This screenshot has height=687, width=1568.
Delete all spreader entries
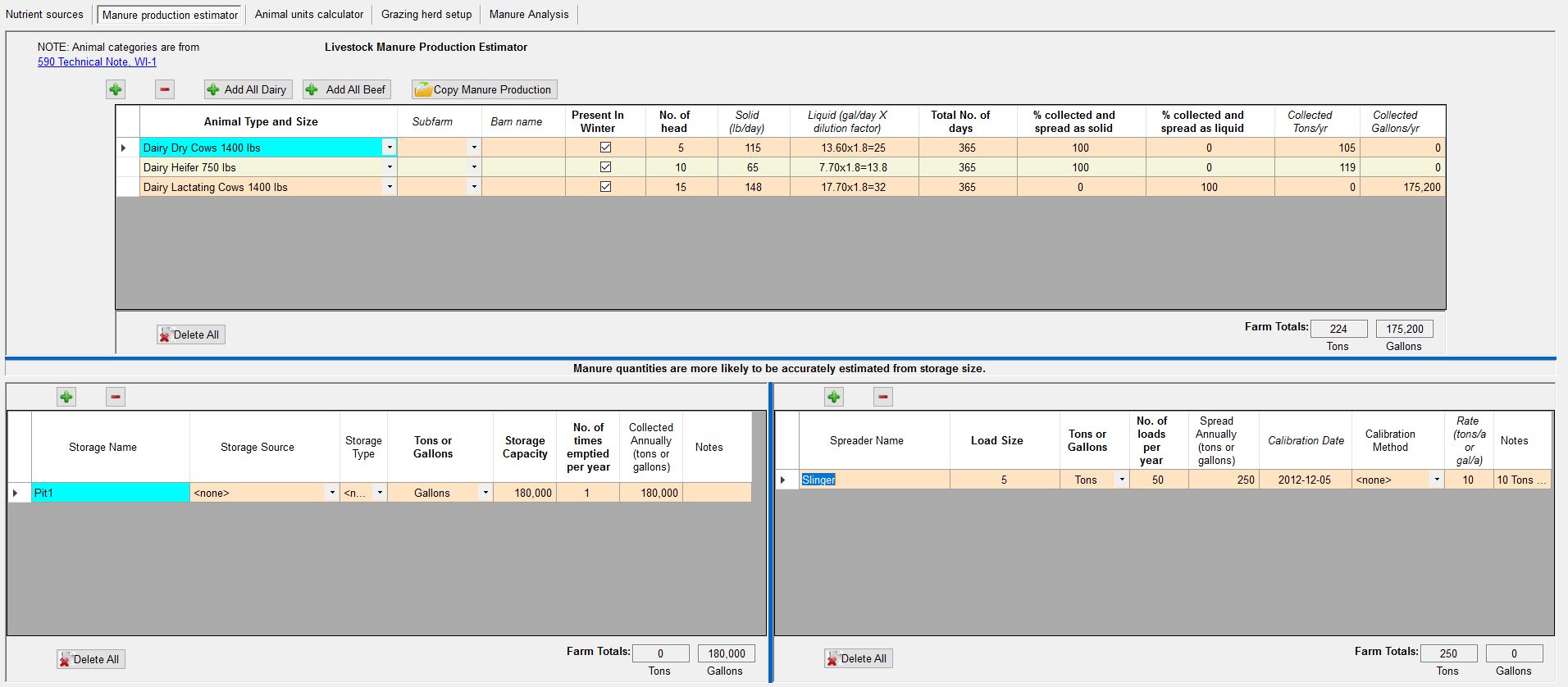[858, 658]
